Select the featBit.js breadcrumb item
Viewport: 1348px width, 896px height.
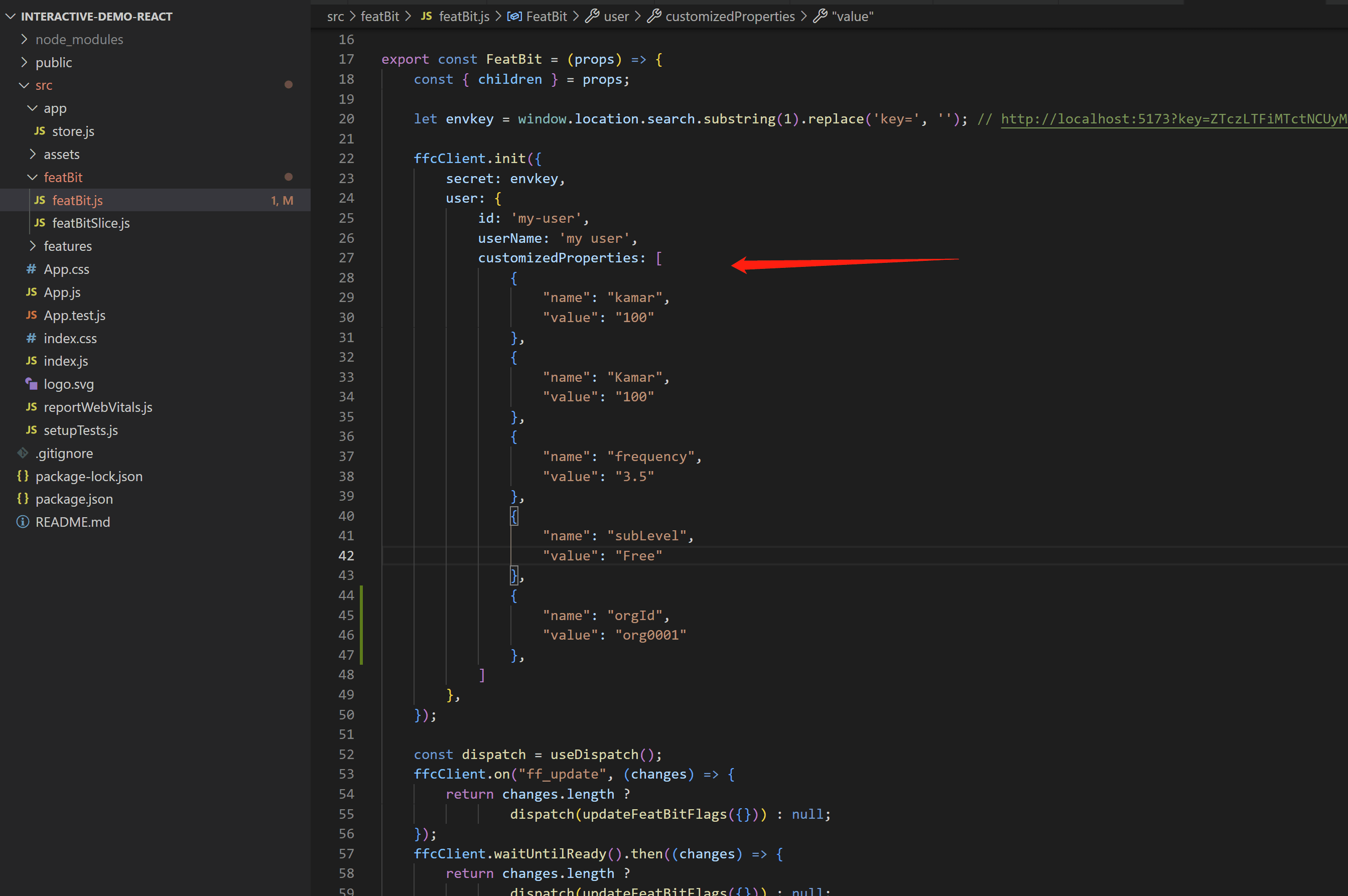464,16
